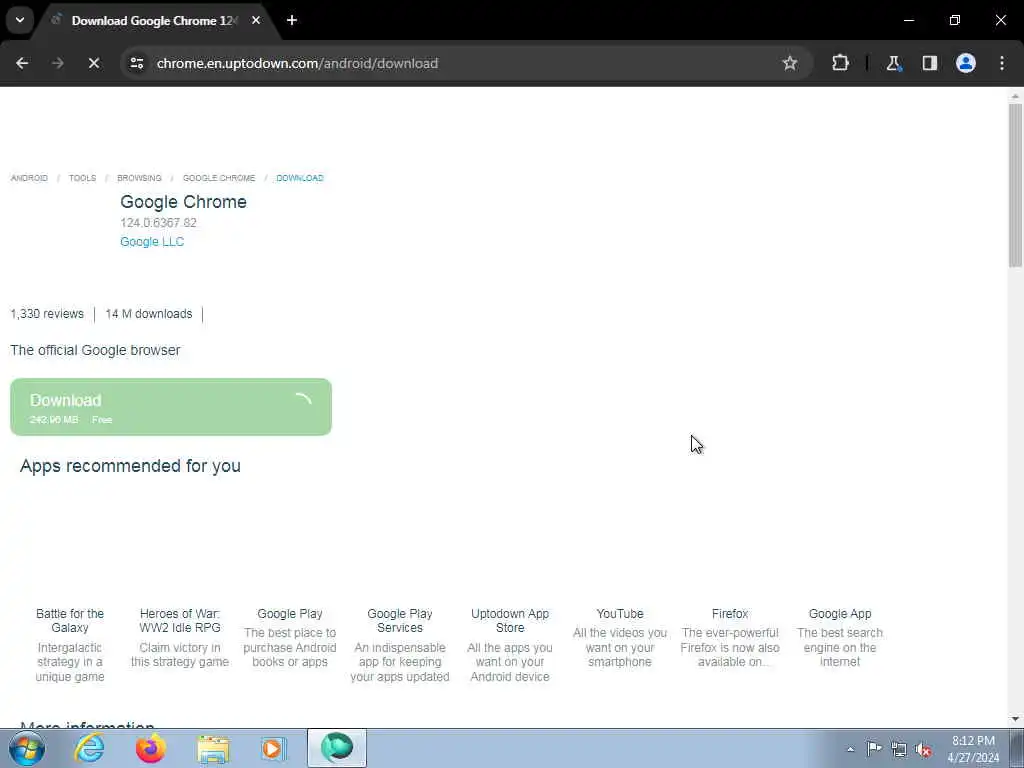The image size is (1024, 768).
Task: Launch Internet Explorer from taskbar
Action: 89,748
